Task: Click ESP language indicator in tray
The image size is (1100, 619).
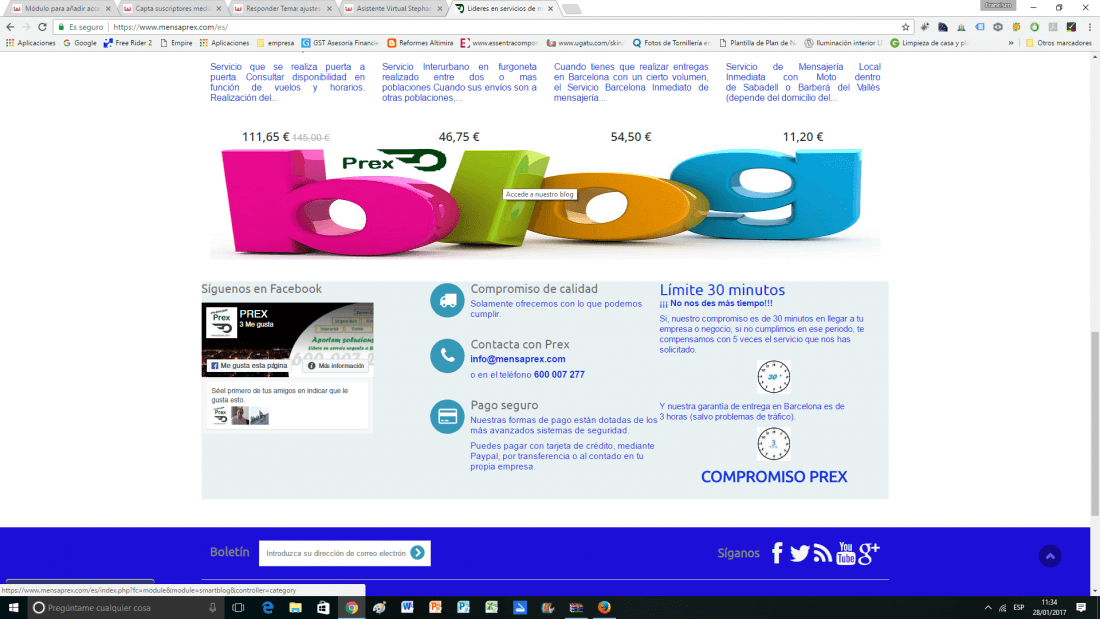Action: pyautogui.click(x=1019, y=608)
